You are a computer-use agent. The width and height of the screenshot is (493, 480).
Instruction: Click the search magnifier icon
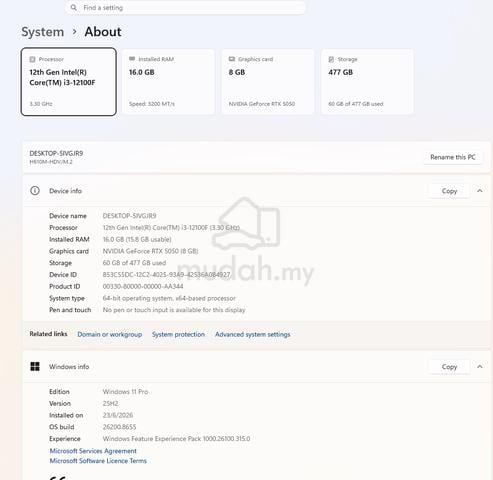point(74,7)
